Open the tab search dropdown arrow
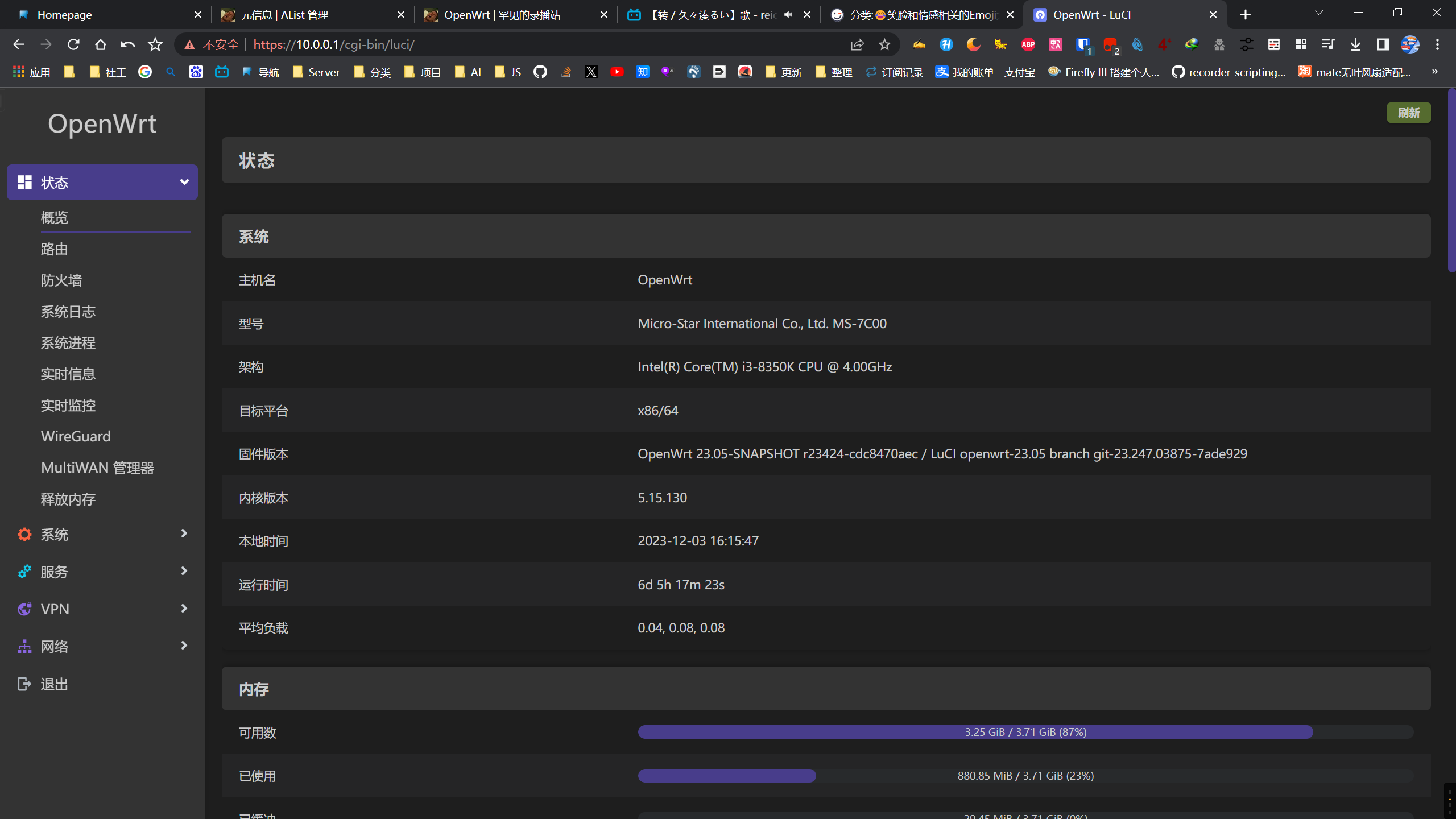 point(1319,13)
